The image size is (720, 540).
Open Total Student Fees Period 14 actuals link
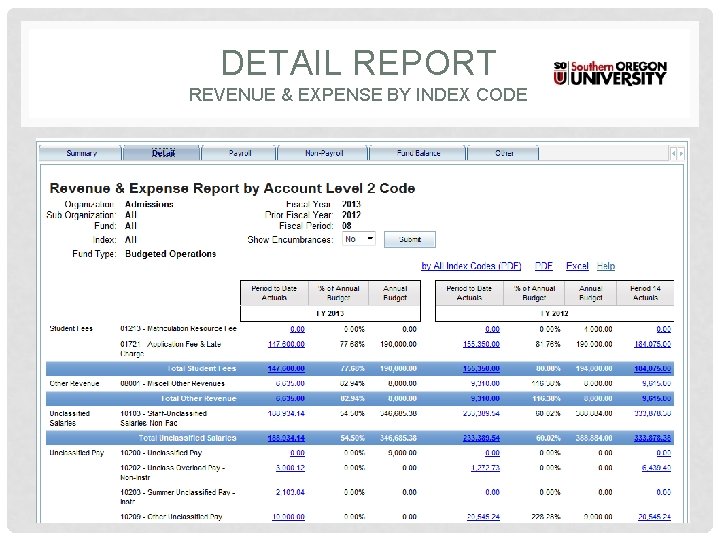click(x=652, y=368)
